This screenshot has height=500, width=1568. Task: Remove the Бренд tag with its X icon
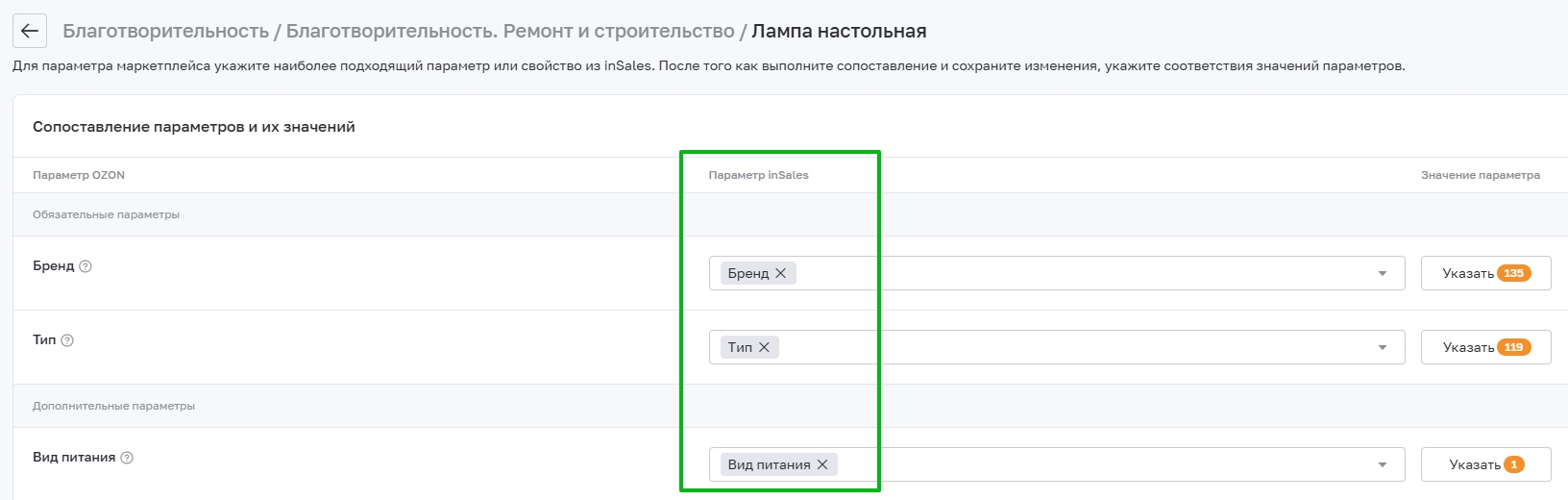click(781, 273)
